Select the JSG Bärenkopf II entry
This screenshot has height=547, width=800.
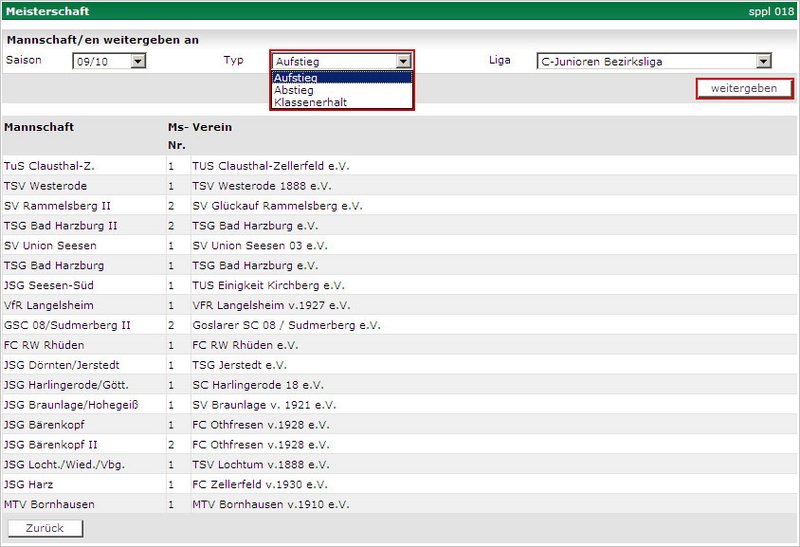[50, 445]
